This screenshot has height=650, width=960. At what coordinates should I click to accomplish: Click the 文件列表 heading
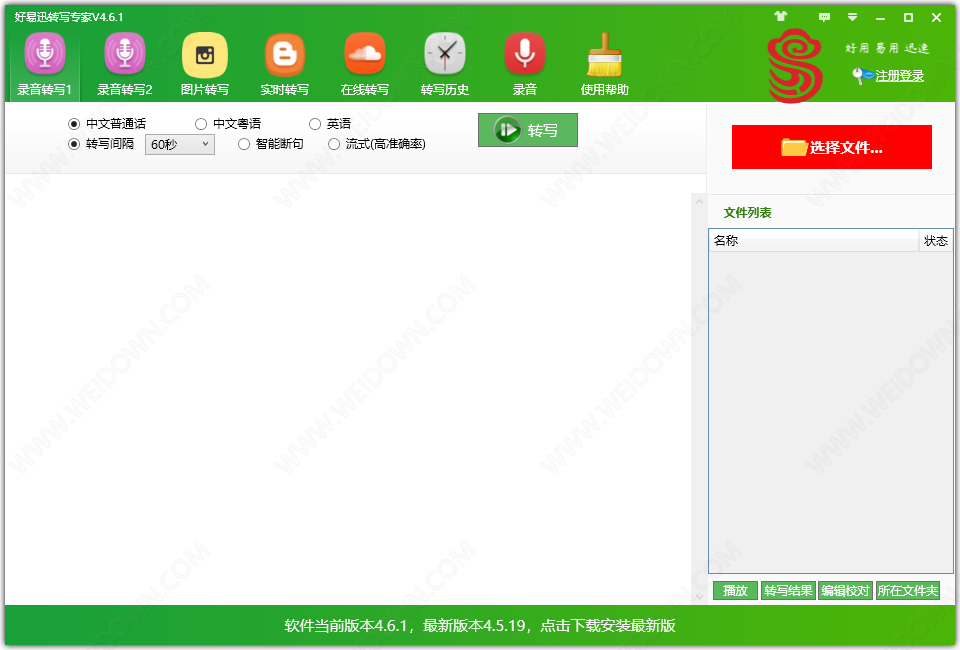[x=748, y=212]
